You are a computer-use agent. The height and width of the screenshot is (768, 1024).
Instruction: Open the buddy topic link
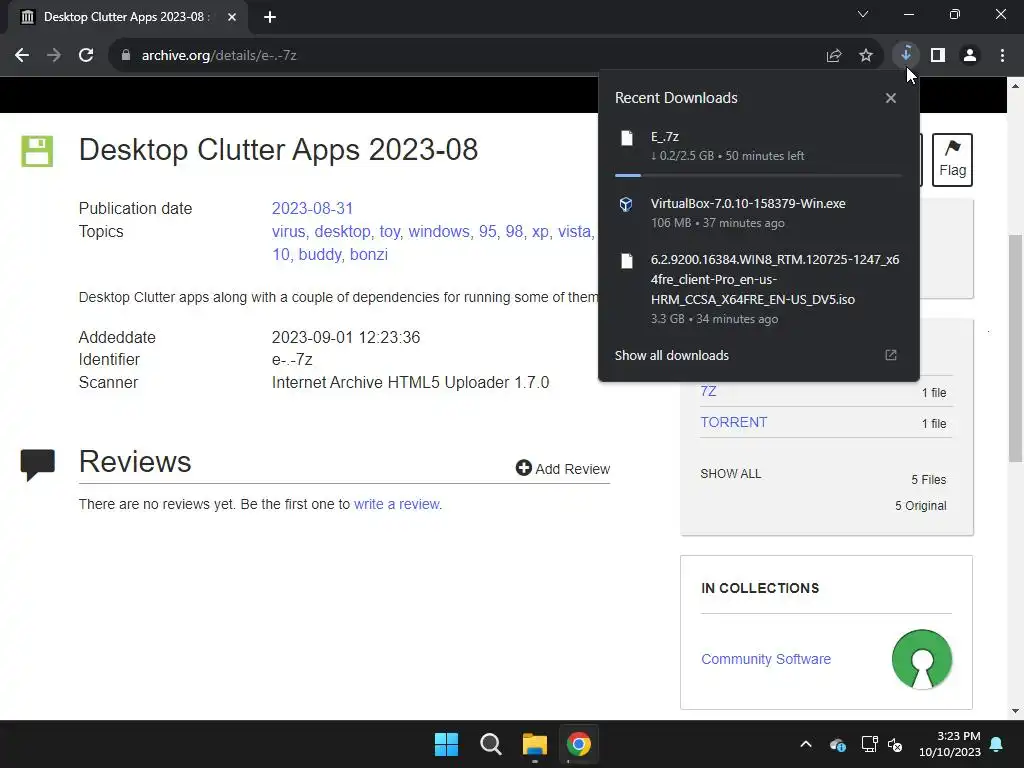320,255
